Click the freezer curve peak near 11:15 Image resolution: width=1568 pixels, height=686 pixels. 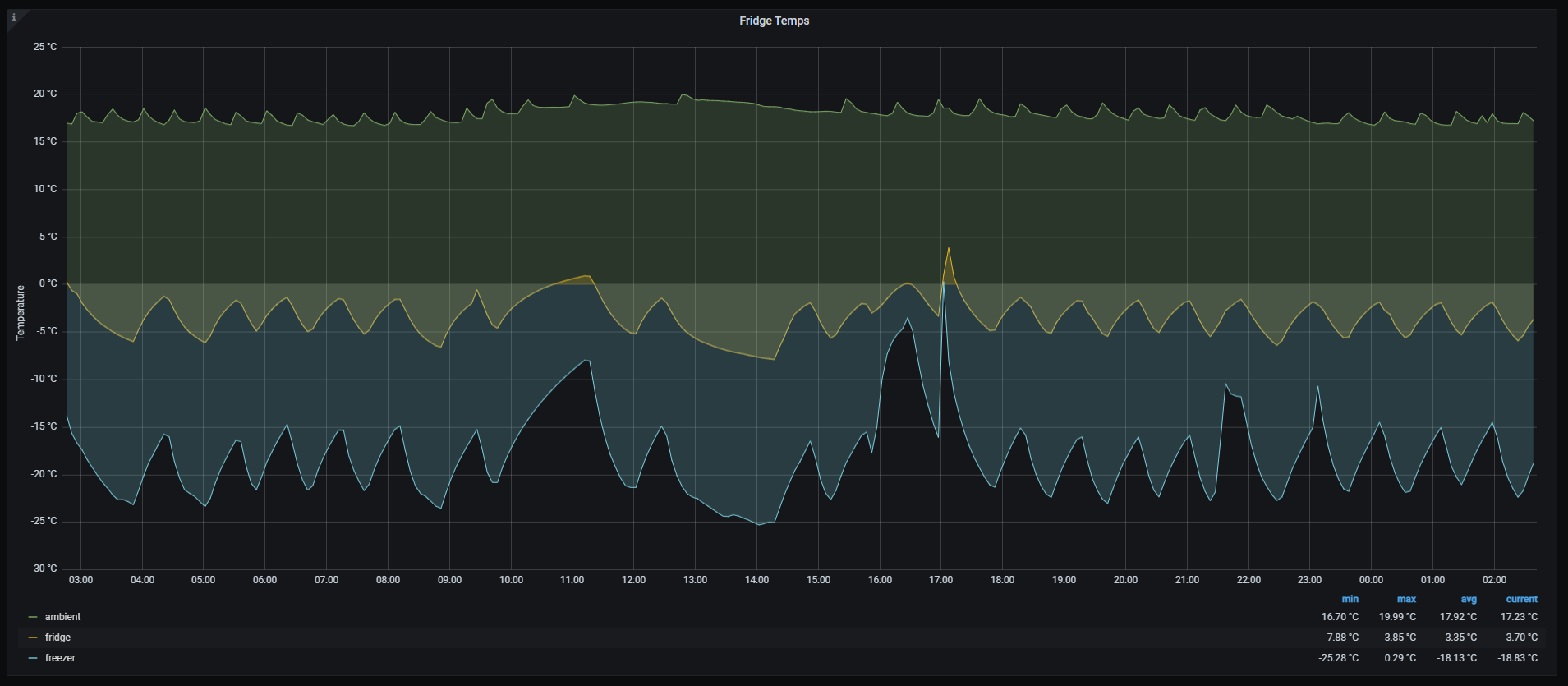pos(586,360)
